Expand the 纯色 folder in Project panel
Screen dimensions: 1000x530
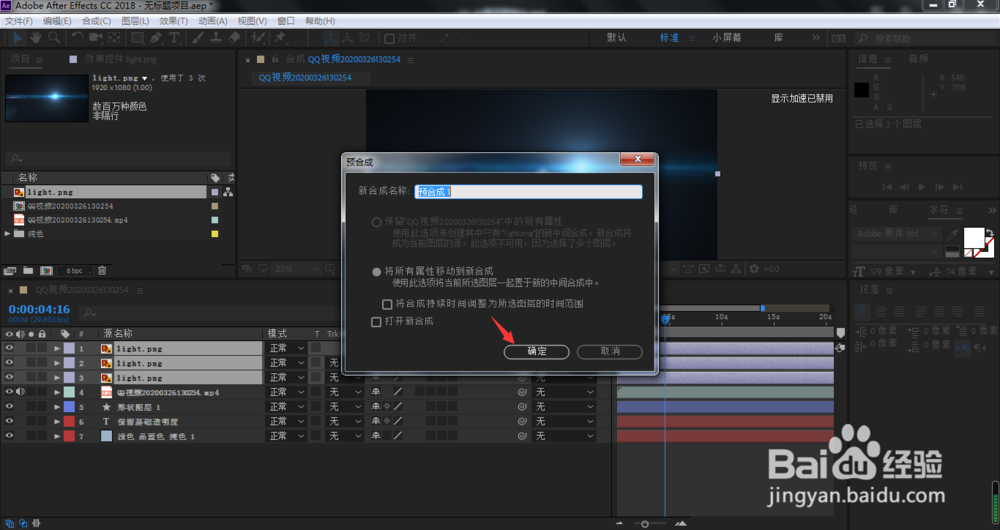[x=8, y=234]
